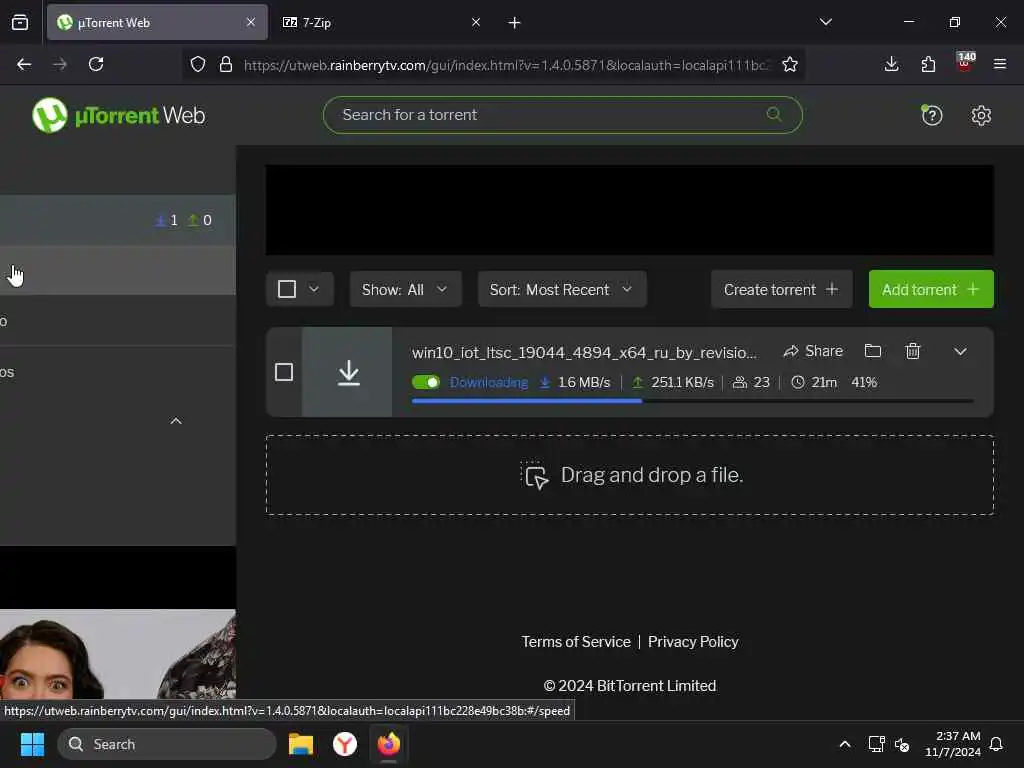Viewport: 1024px width, 768px height.
Task: Click the site padlock icon
Action: [x=226, y=64]
